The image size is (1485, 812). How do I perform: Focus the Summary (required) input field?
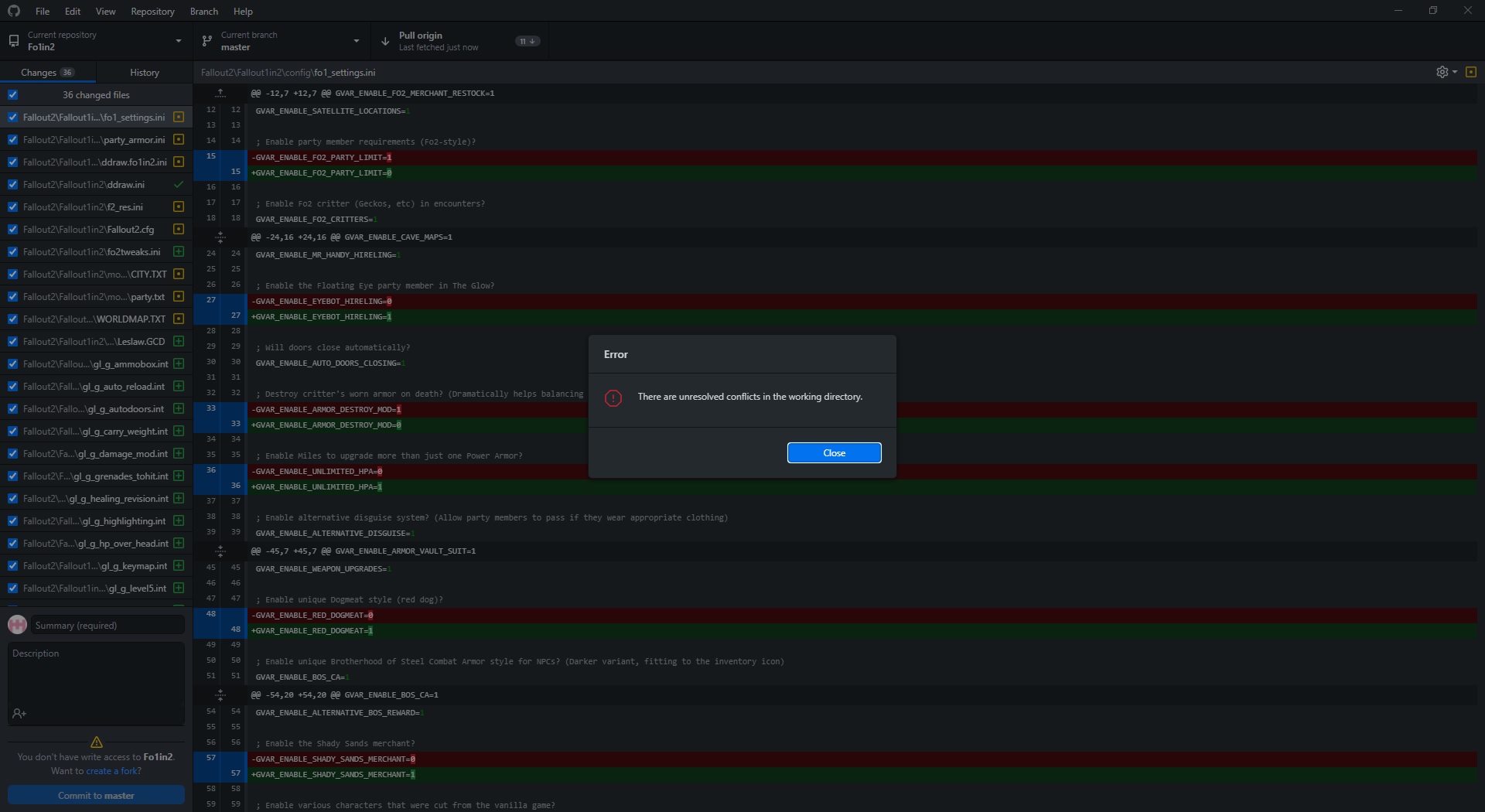108,625
